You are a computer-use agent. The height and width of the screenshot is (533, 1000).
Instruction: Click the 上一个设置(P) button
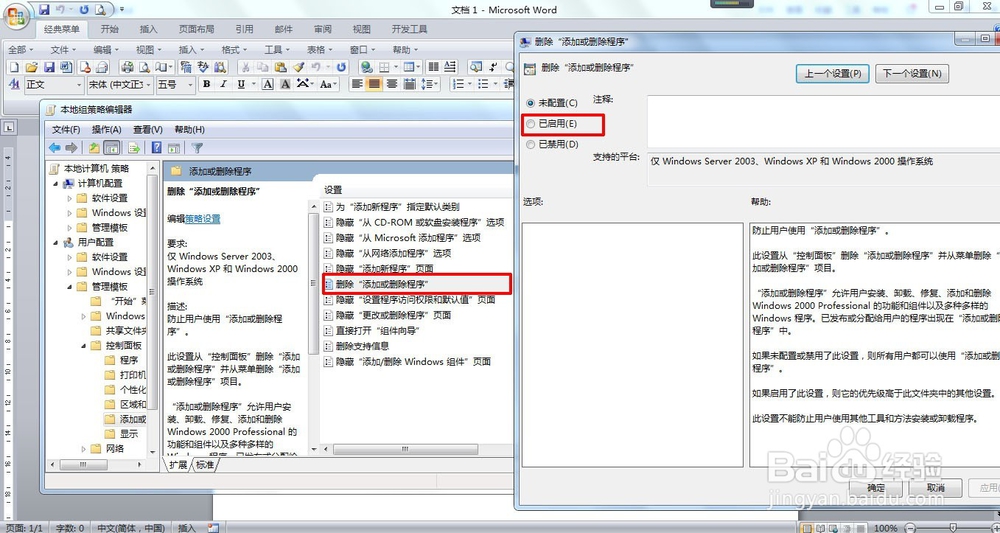pyautogui.click(x=833, y=73)
